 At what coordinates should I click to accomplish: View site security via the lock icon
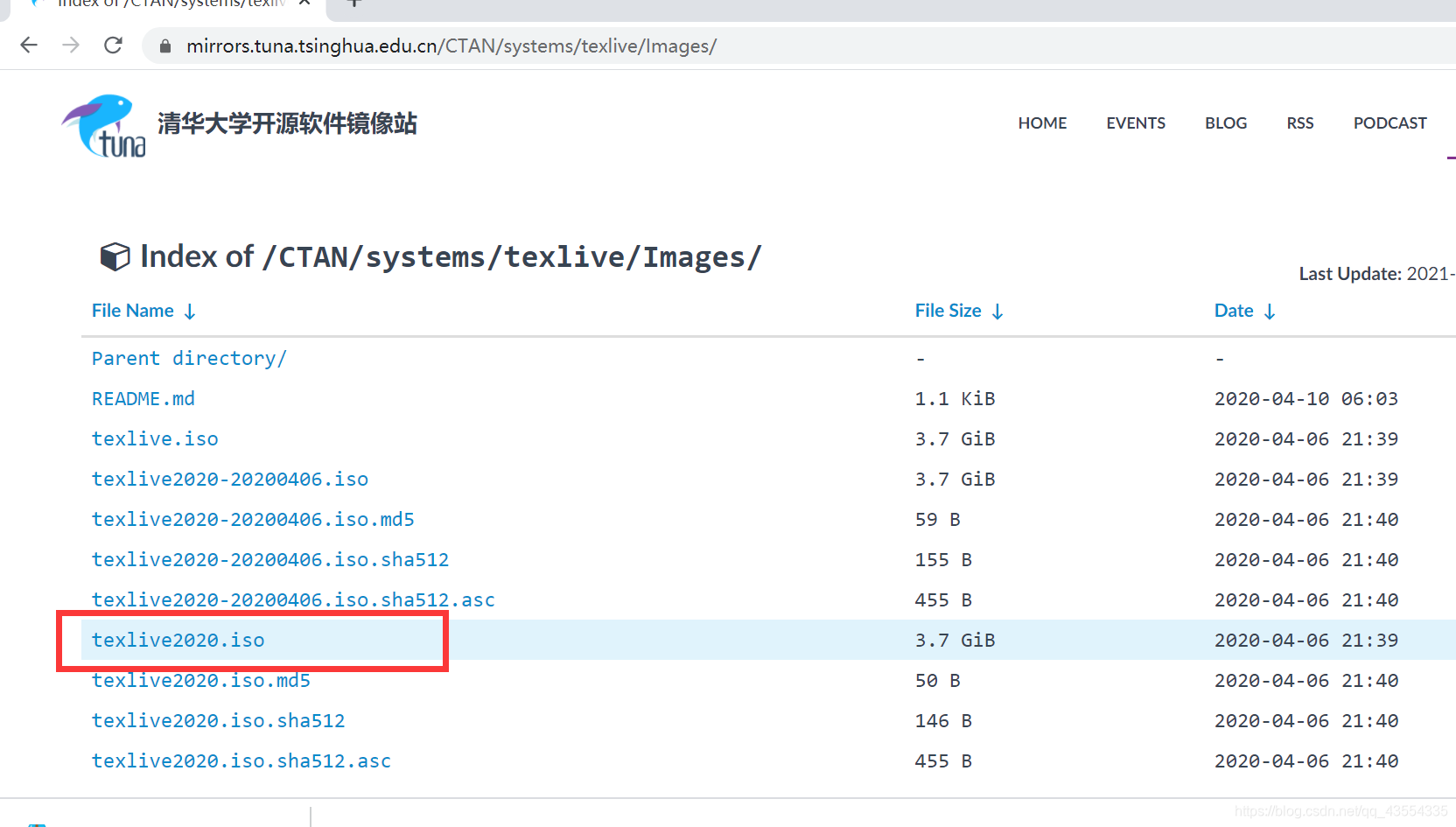coord(165,46)
